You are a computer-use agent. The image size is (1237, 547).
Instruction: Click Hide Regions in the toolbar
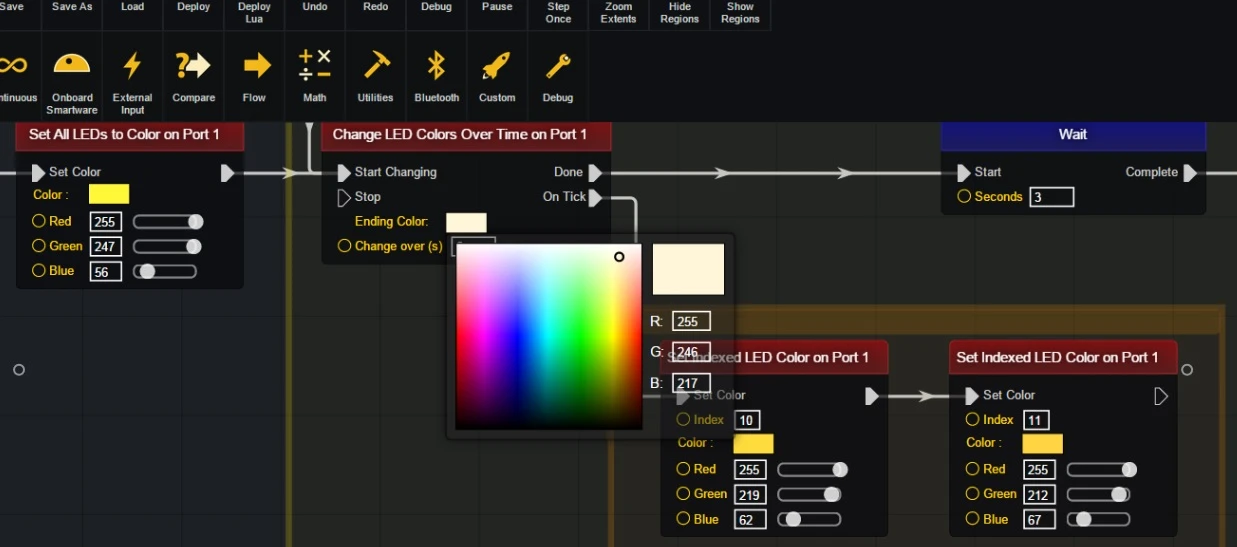pyautogui.click(x=680, y=14)
